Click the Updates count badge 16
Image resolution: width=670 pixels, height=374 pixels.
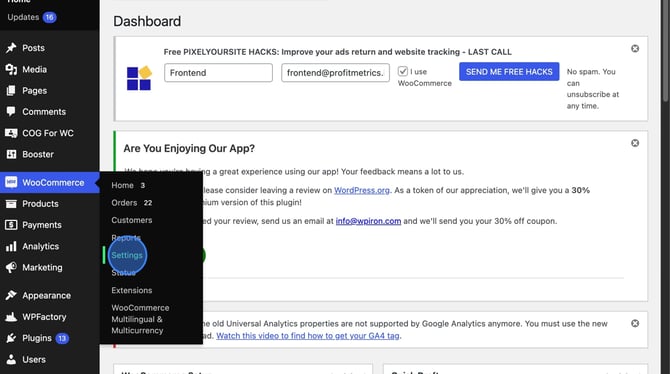pos(50,17)
